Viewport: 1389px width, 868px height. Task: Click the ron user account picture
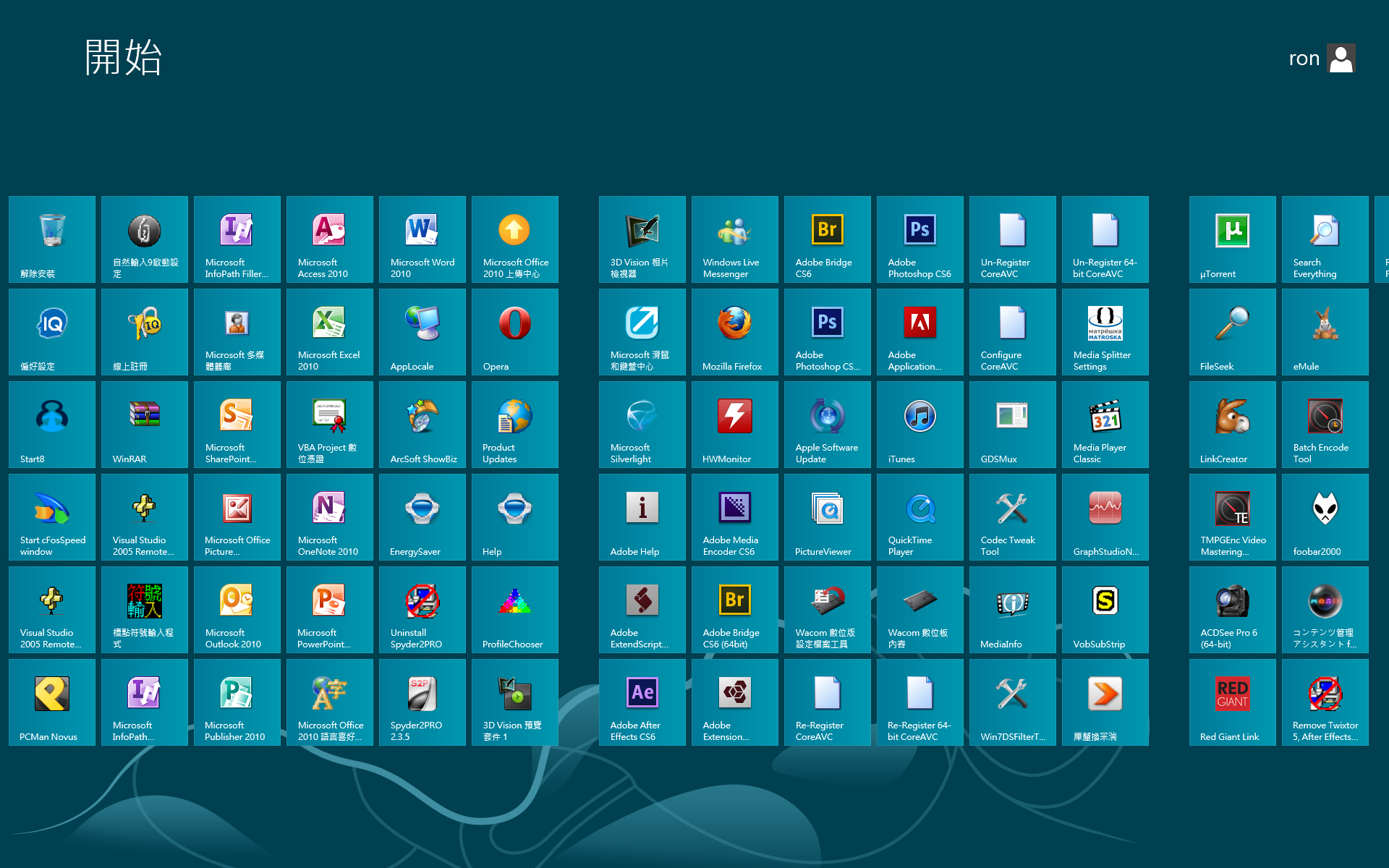(x=1341, y=59)
